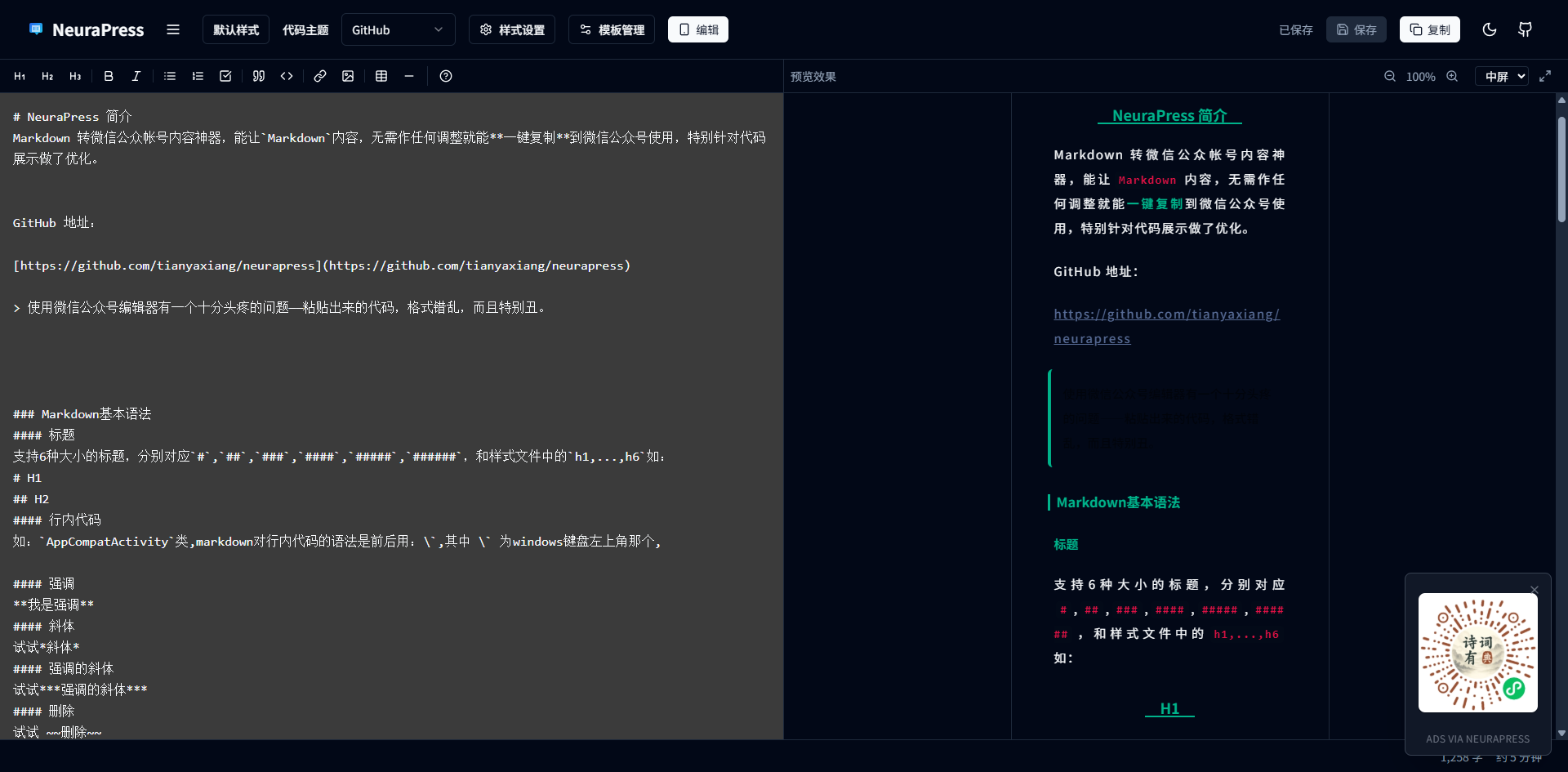
Task: Click the '### Markdown基本语法' editor line
Action: pos(82,413)
